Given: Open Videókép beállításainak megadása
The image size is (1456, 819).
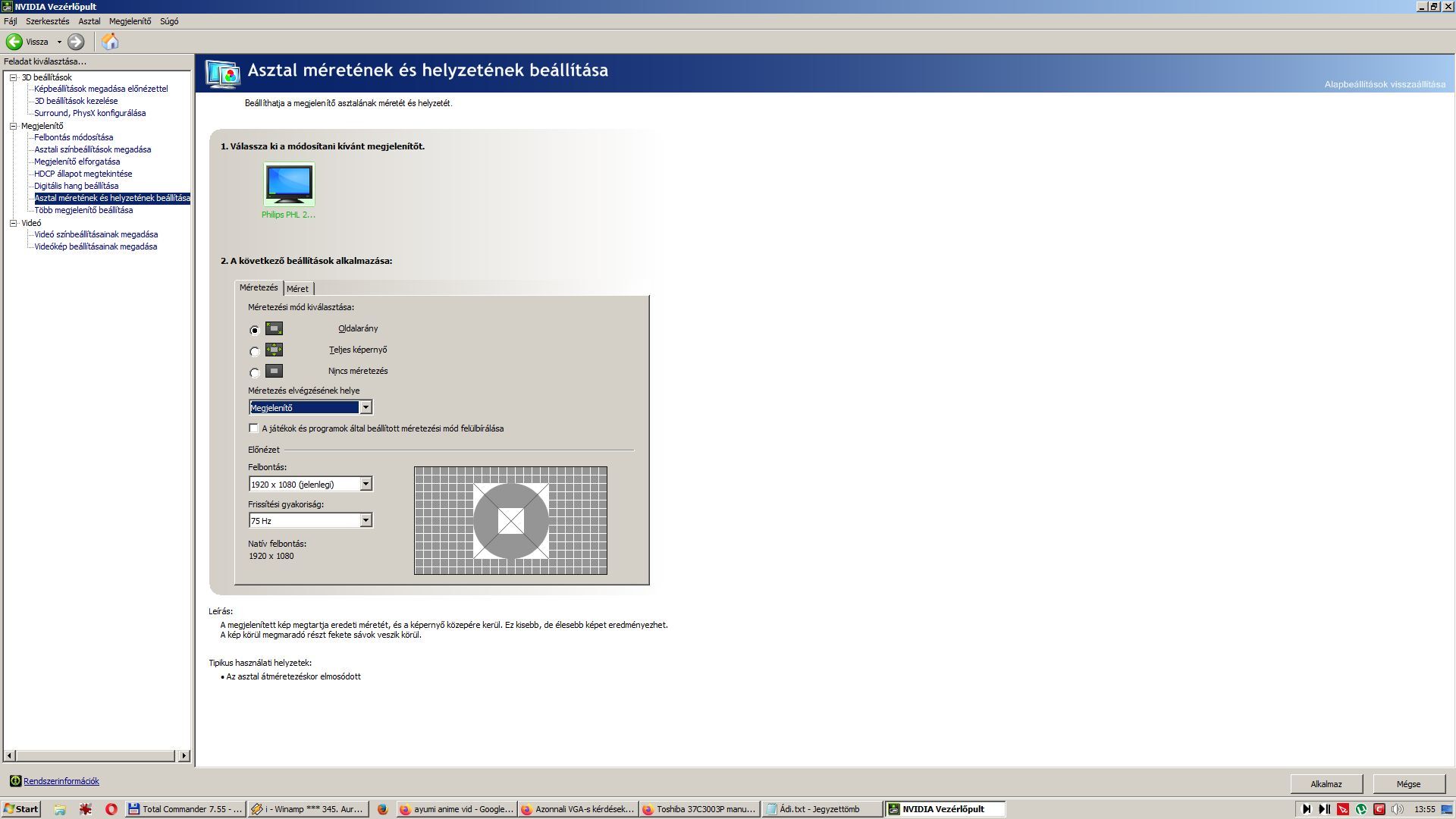Looking at the screenshot, I should click(x=96, y=246).
